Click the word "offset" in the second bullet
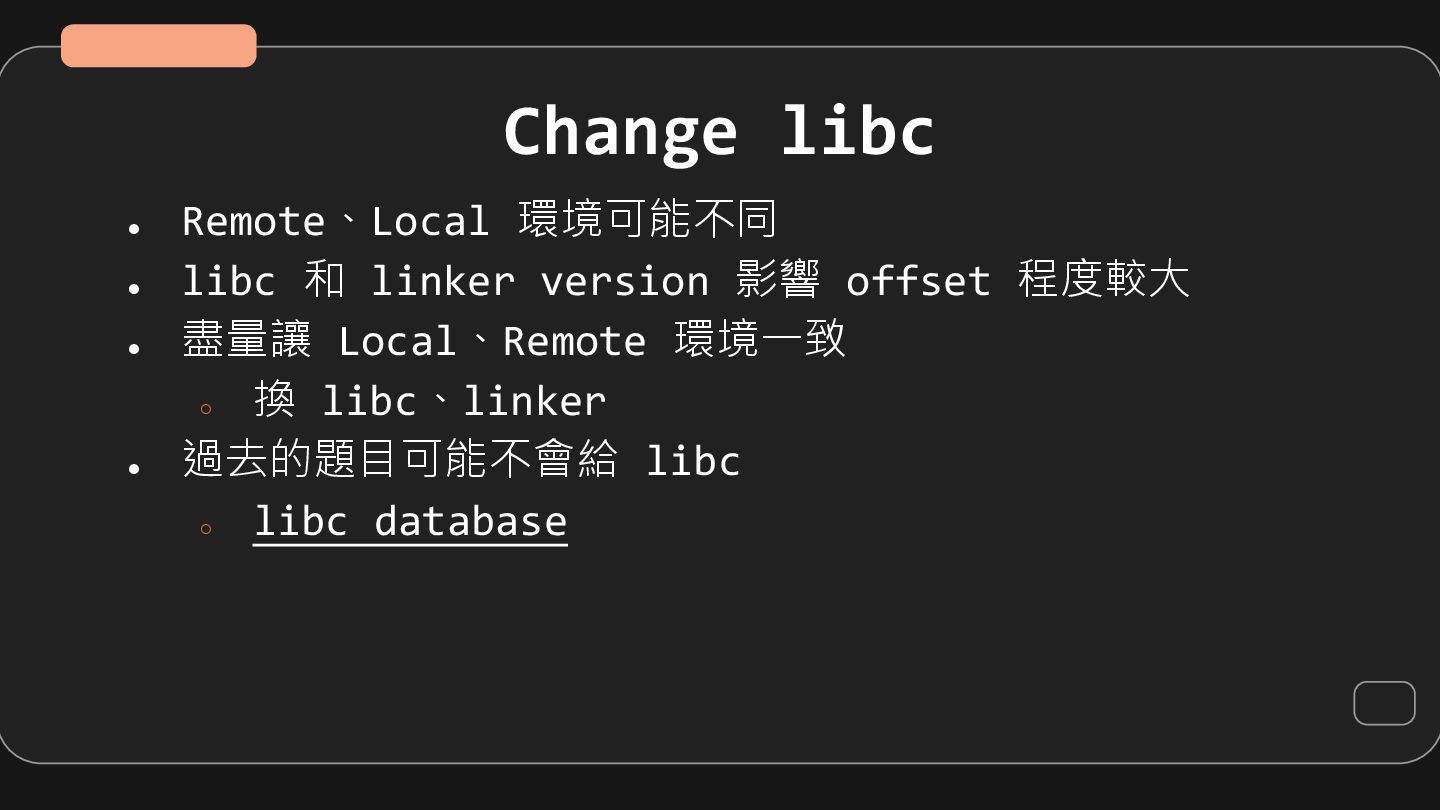 click(918, 281)
